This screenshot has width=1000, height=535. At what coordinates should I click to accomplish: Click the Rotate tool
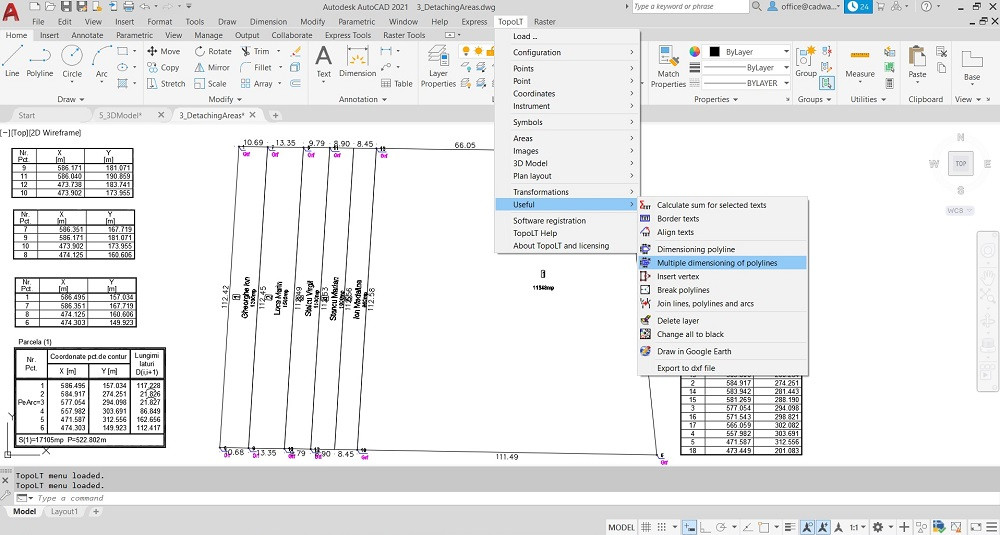[213, 51]
